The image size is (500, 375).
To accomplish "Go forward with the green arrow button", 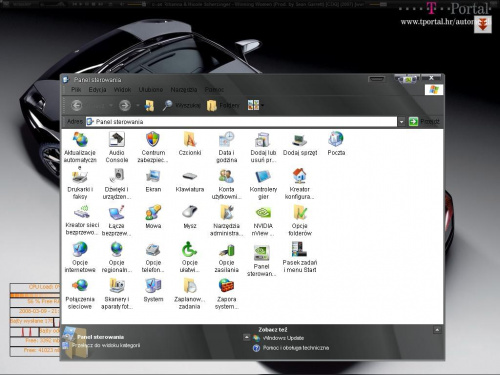I will (x=125, y=105).
